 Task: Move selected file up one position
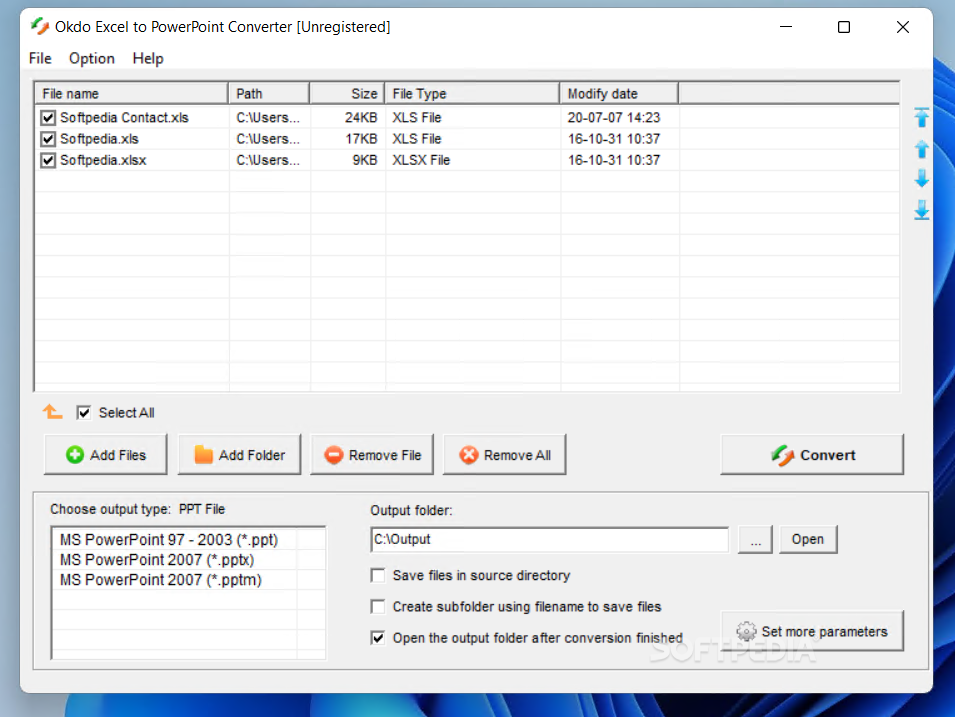(x=922, y=149)
